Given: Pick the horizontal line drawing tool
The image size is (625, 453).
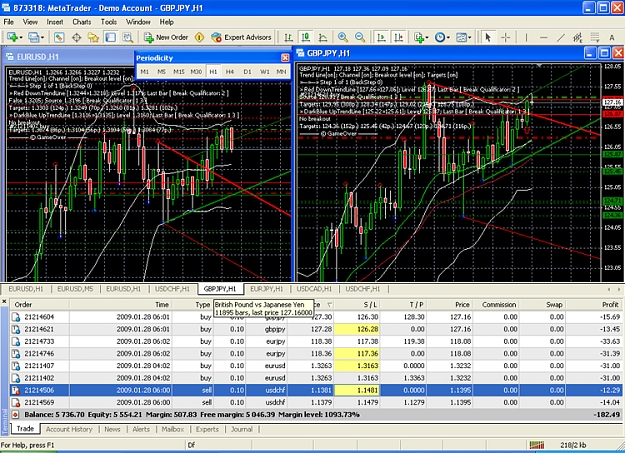Looking at the screenshot, I should coord(543,37).
